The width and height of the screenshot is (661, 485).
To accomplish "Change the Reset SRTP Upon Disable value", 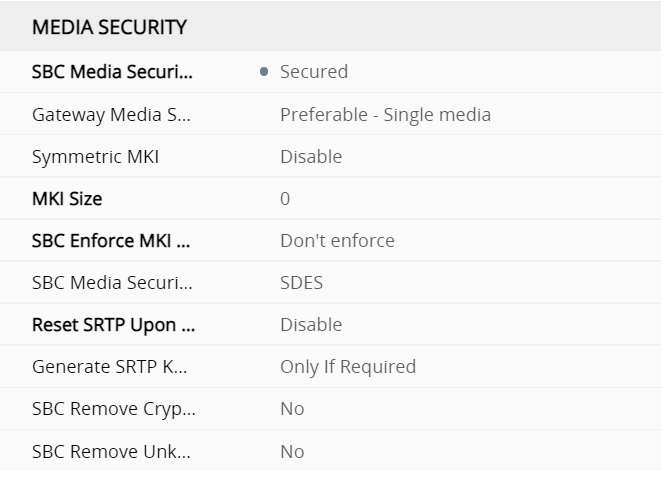I will click(x=311, y=325).
